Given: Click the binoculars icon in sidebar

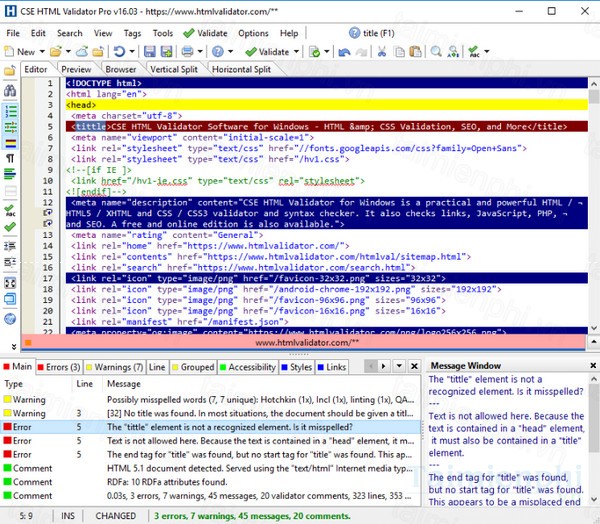Looking at the screenshot, I should point(10,91).
